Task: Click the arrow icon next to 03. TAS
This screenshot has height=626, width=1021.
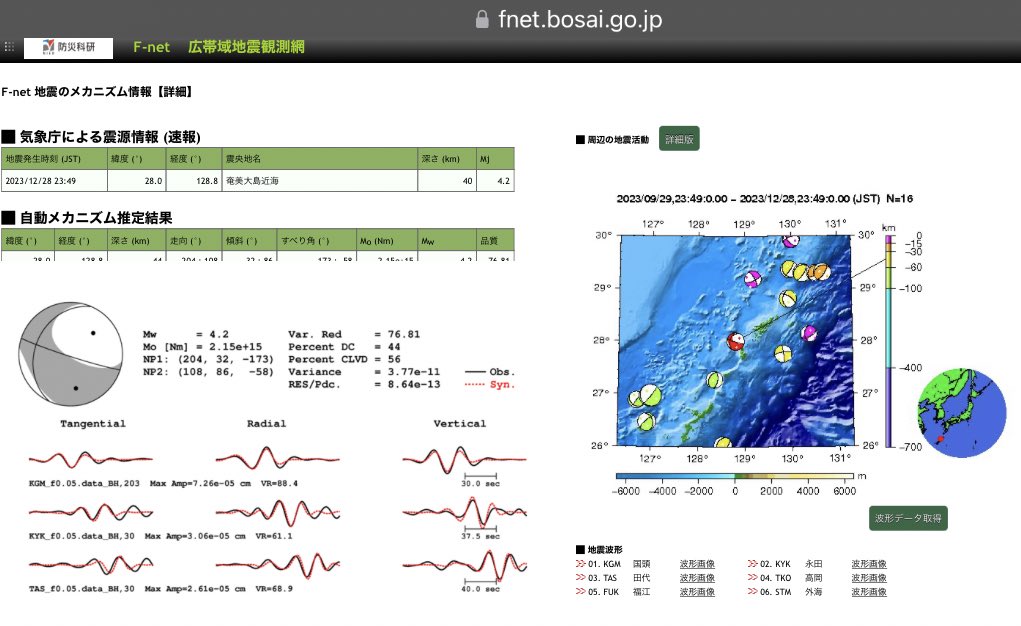Action: [x=580, y=577]
